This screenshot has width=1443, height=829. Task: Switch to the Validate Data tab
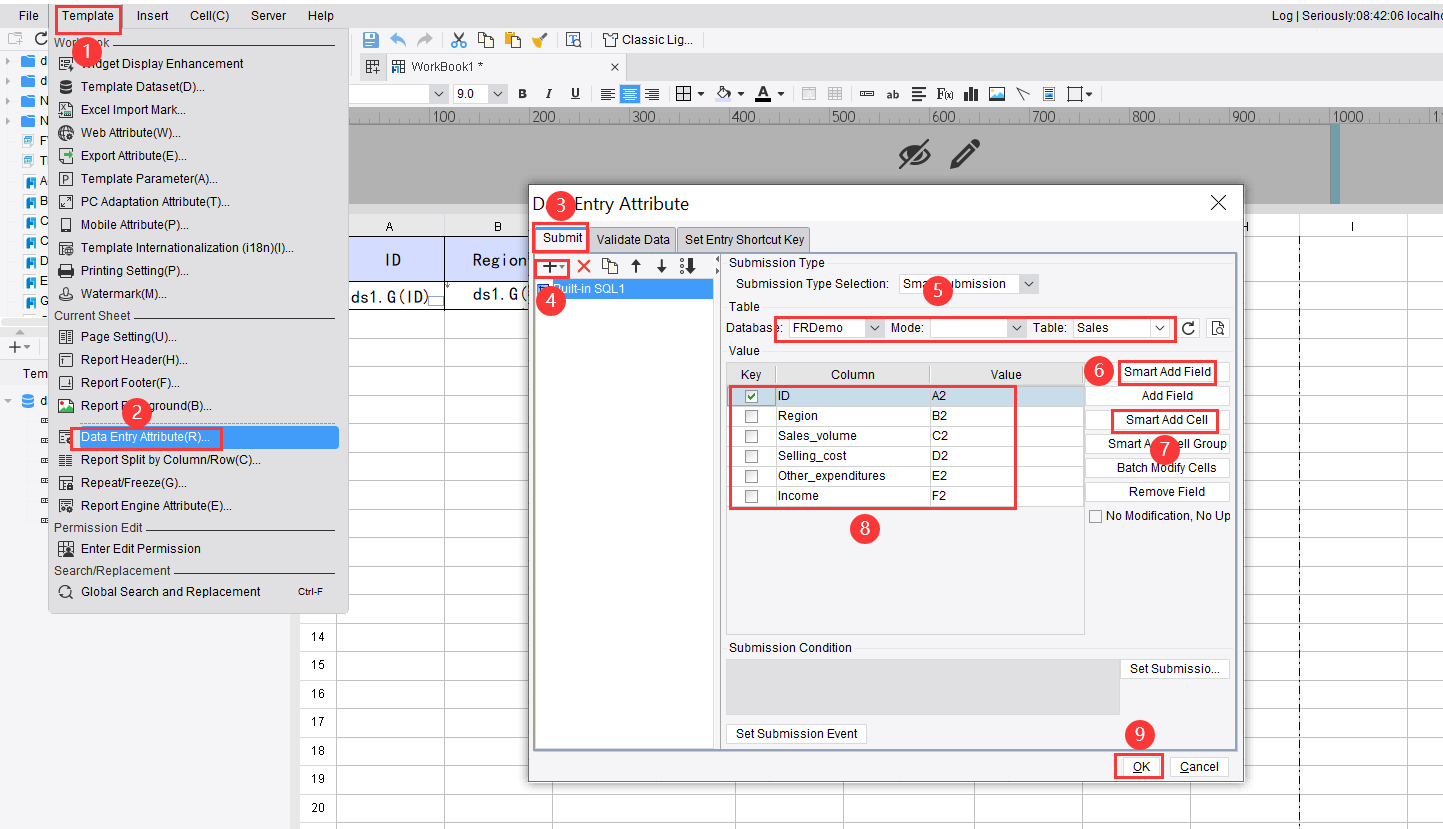tap(632, 239)
